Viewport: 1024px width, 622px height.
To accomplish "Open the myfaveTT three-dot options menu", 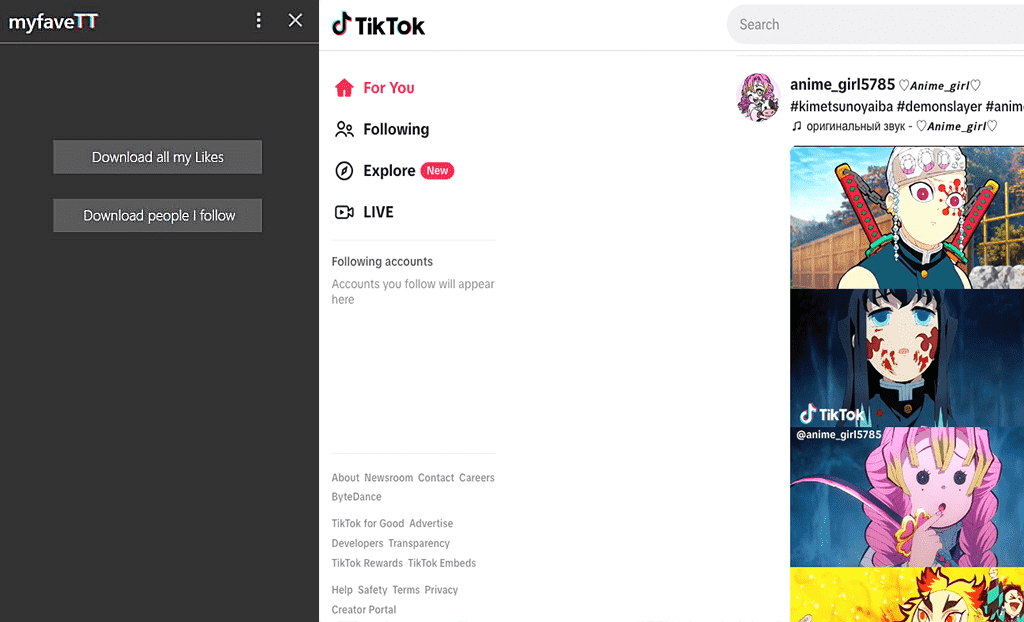I will point(259,20).
